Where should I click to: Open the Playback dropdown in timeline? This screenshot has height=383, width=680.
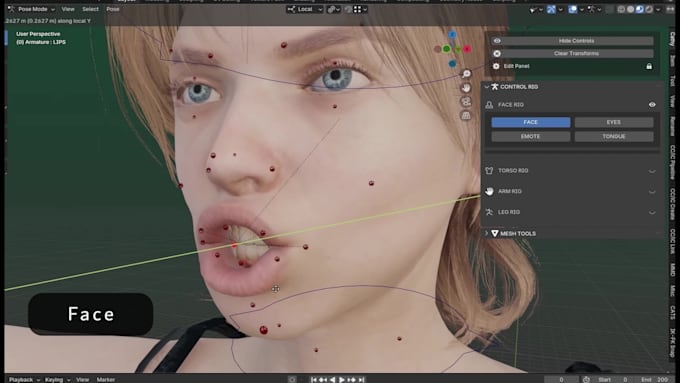click(x=24, y=380)
